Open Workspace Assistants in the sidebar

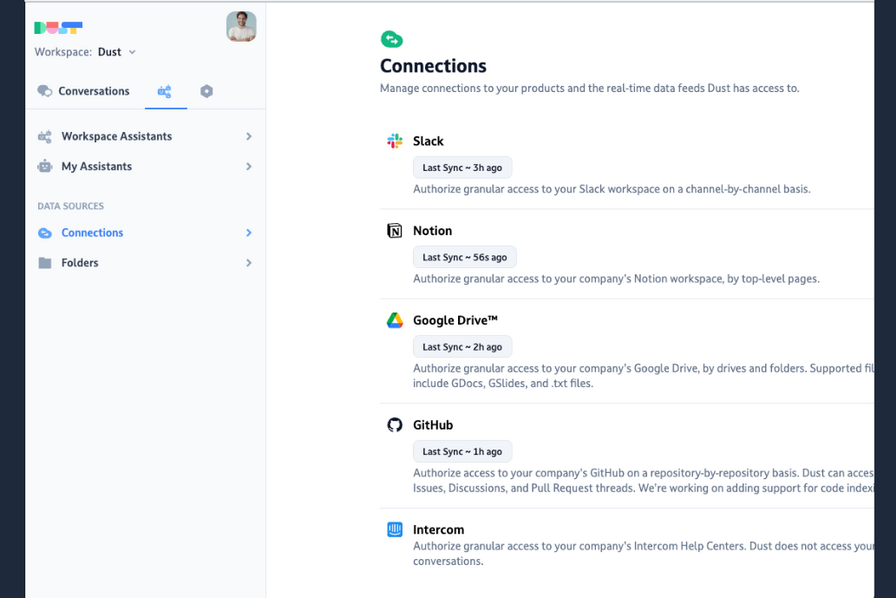pos(116,136)
